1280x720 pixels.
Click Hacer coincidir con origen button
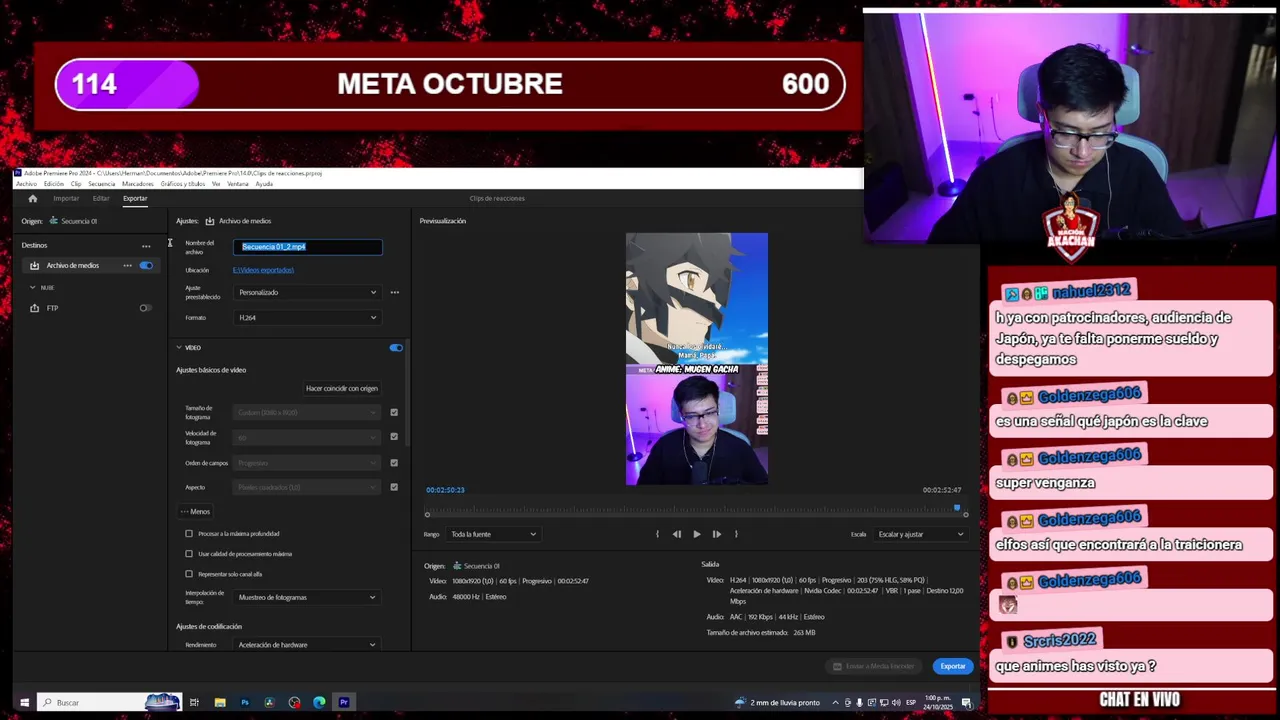(342, 388)
